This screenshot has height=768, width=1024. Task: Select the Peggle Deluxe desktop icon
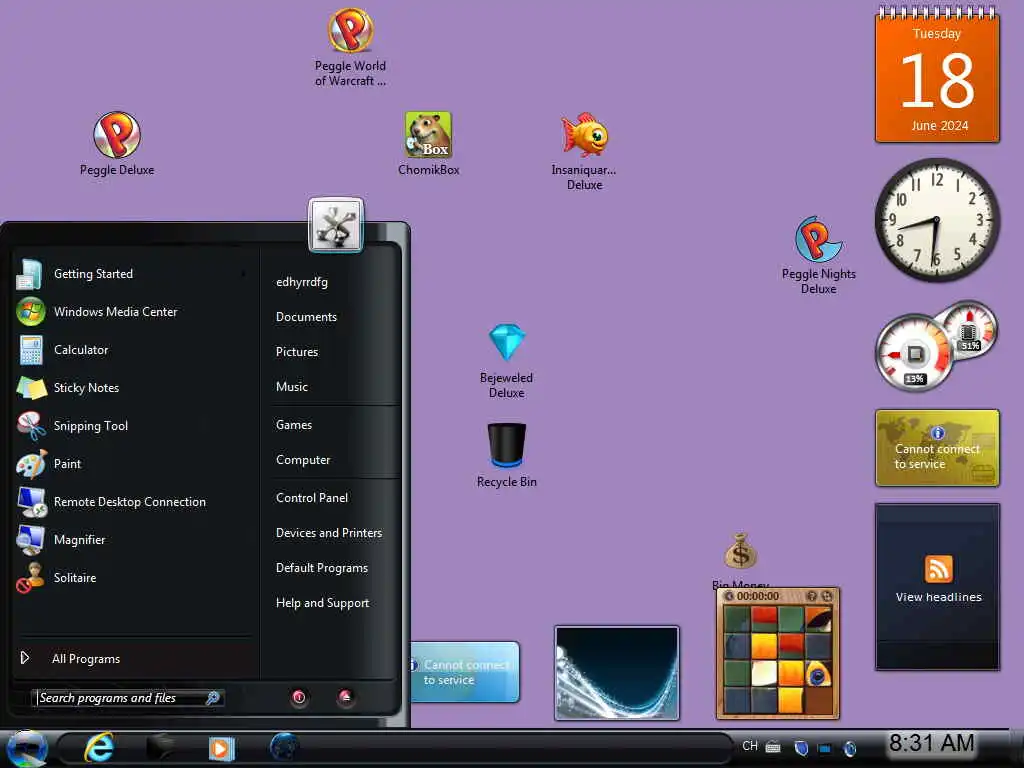point(117,144)
